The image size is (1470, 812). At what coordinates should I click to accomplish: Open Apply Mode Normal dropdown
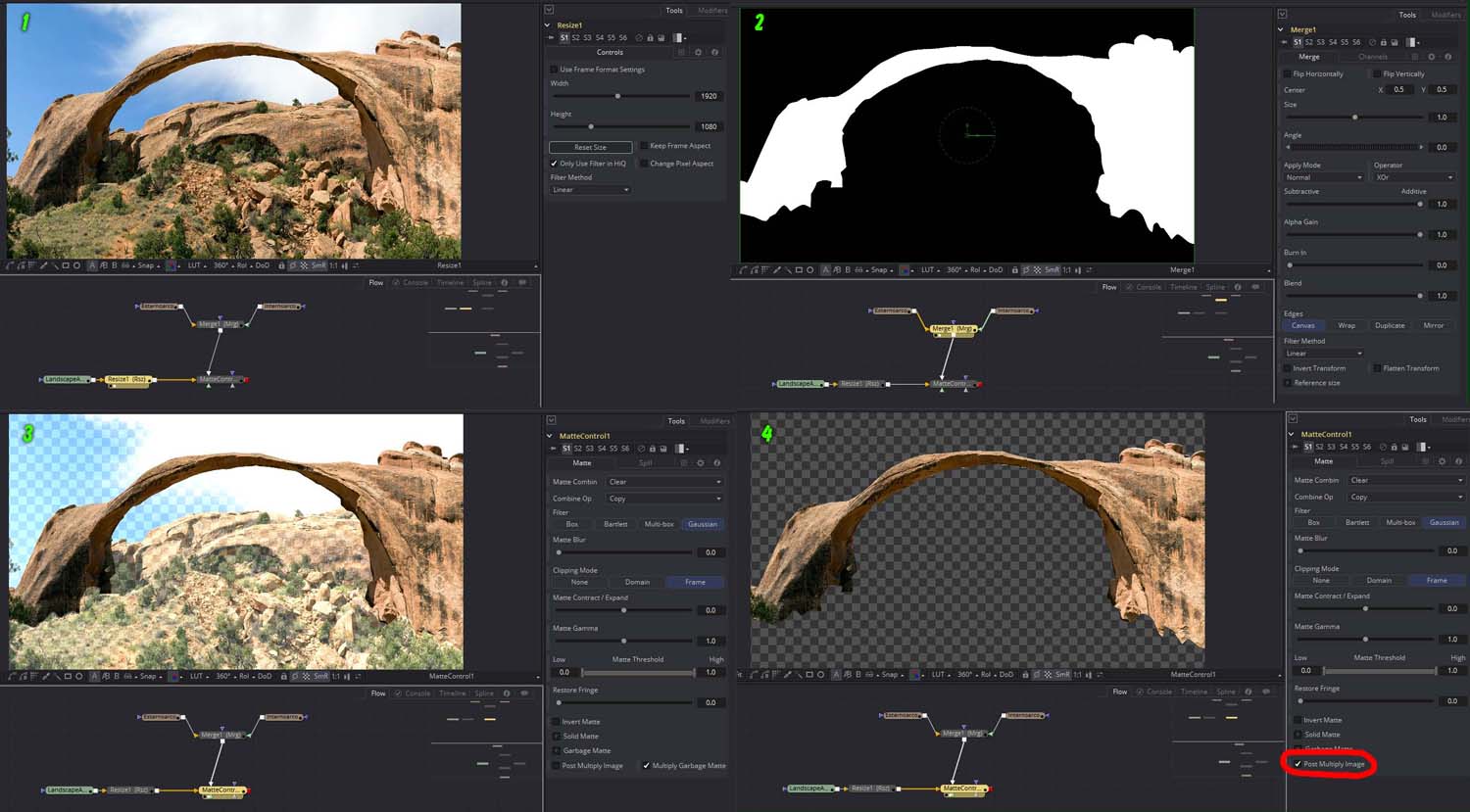click(1323, 177)
